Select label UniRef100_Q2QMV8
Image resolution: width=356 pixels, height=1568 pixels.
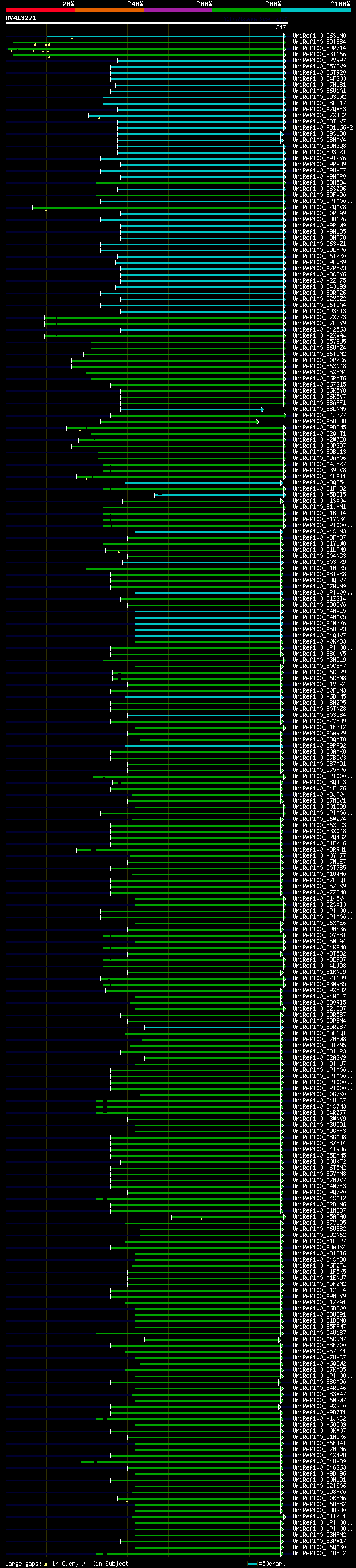[x=319, y=207]
